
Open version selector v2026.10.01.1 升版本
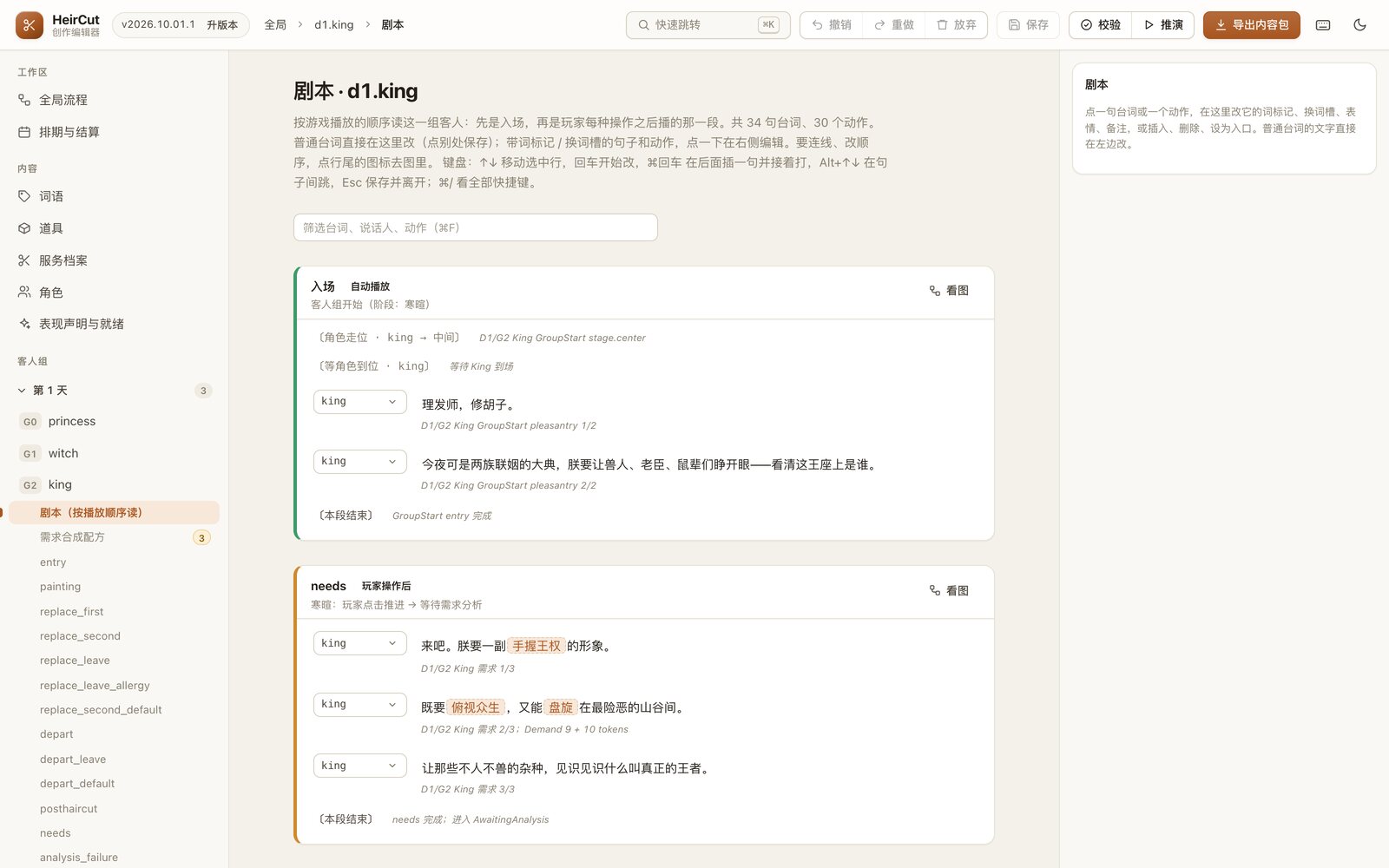tap(180, 25)
